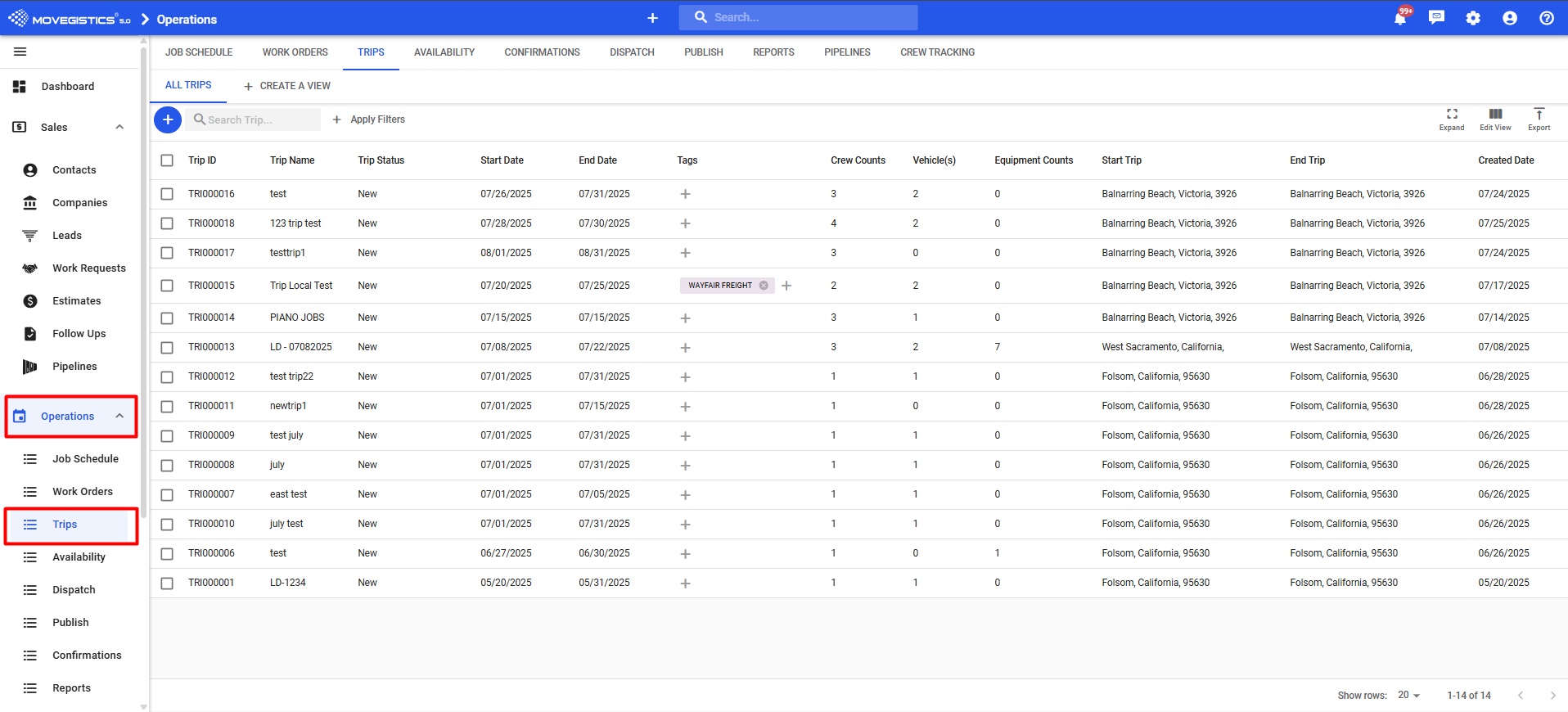1568x712 pixels.
Task: Remove the WAYFAIR FREIGHT tag
Action: [x=764, y=286]
